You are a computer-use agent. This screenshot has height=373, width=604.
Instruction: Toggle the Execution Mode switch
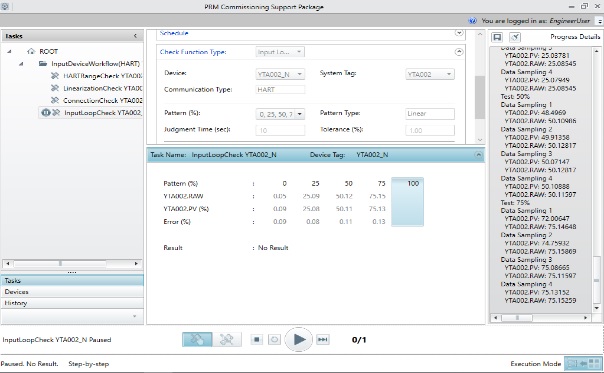584,363
